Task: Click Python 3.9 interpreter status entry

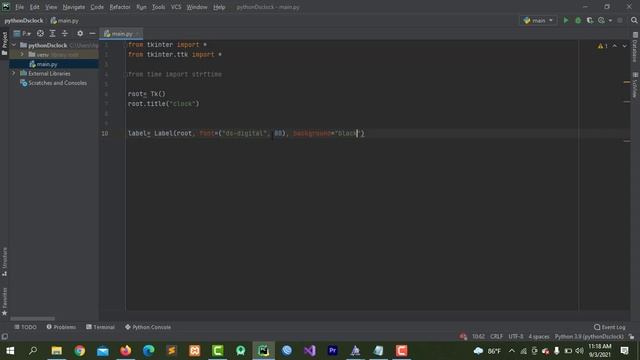Action: pos(589,337)
